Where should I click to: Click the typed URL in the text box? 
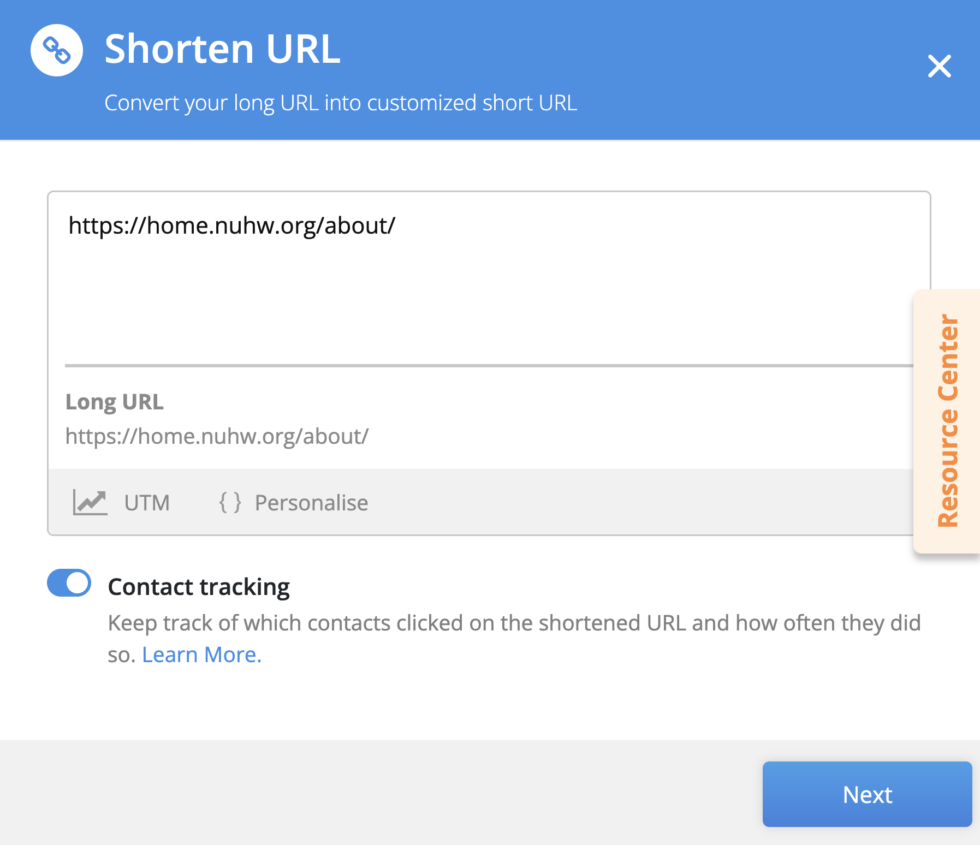click(232, 226)
